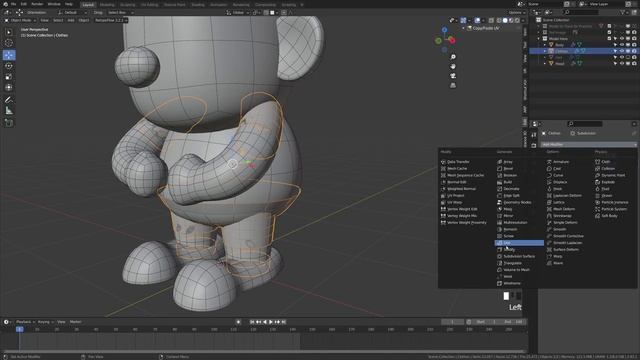Hide the Head object in viewport
This screenshot has height=360, width=640.
click(x=621, y=64)
